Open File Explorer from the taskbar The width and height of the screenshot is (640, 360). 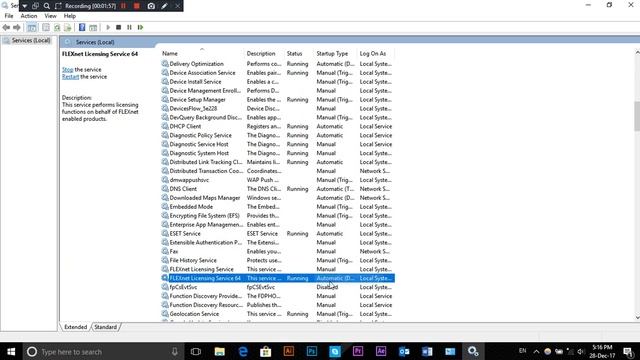pyautogui.click(x=220, y=351)
